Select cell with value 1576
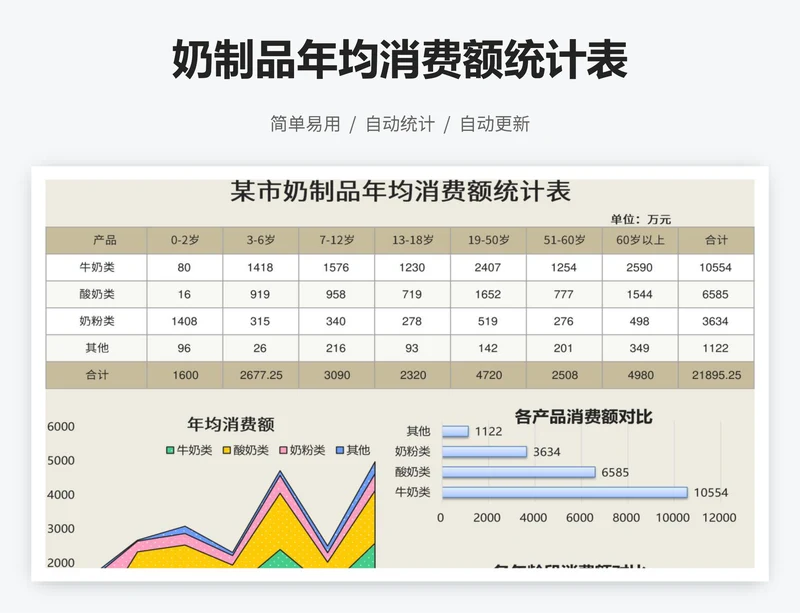This screenshot has width=800, height=613. (337, 267)
